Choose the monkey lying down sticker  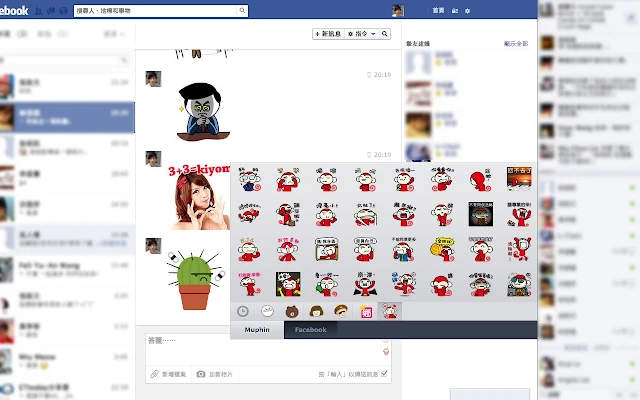249,214
